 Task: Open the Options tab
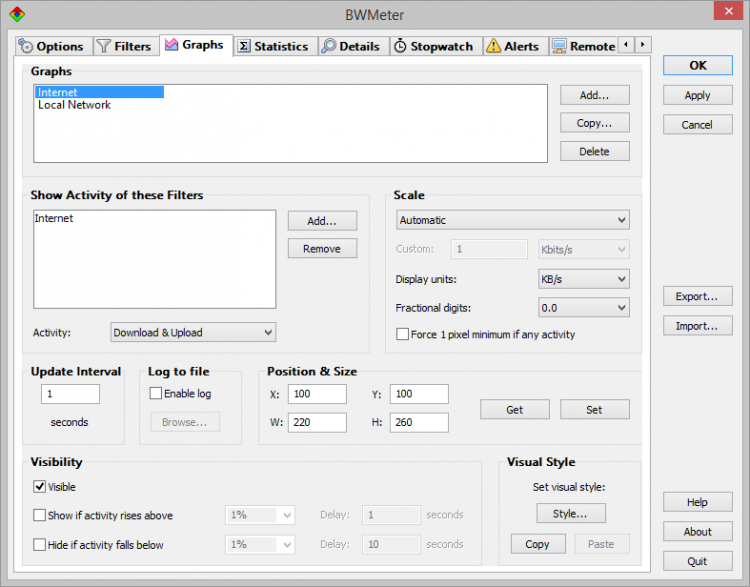(54, 46)
